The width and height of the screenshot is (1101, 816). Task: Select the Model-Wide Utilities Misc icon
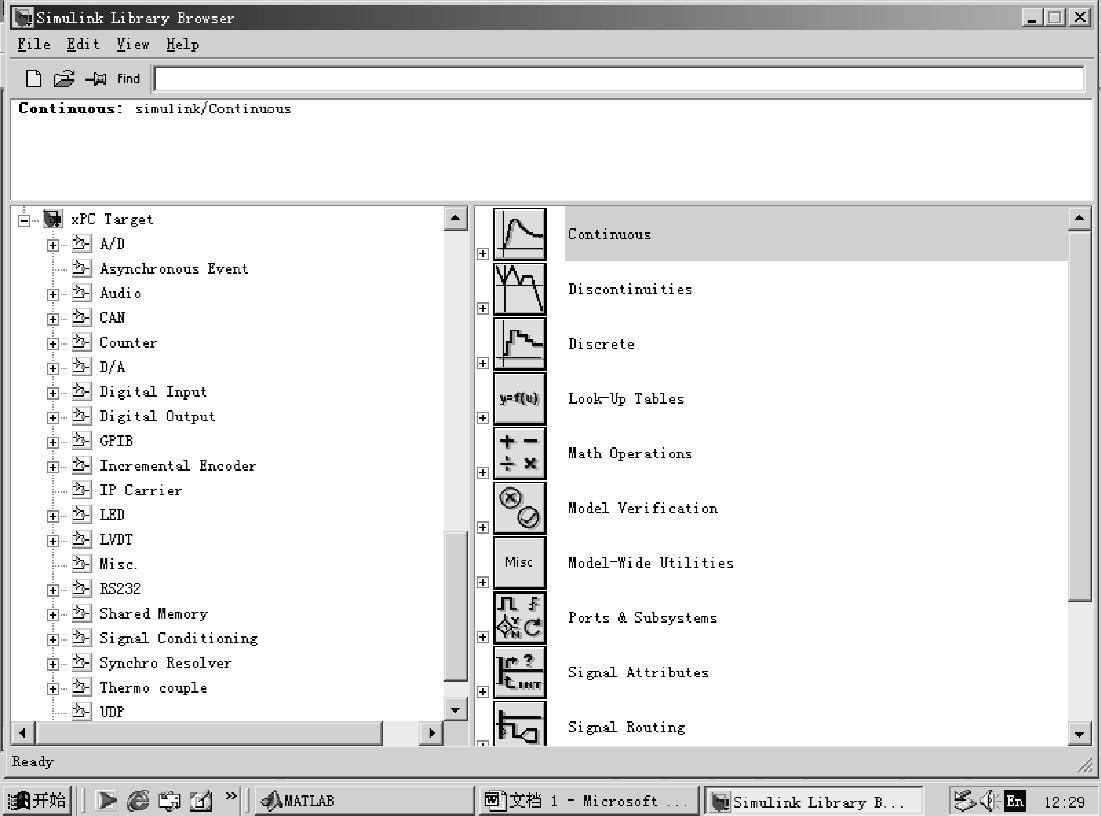coord(520,562)
